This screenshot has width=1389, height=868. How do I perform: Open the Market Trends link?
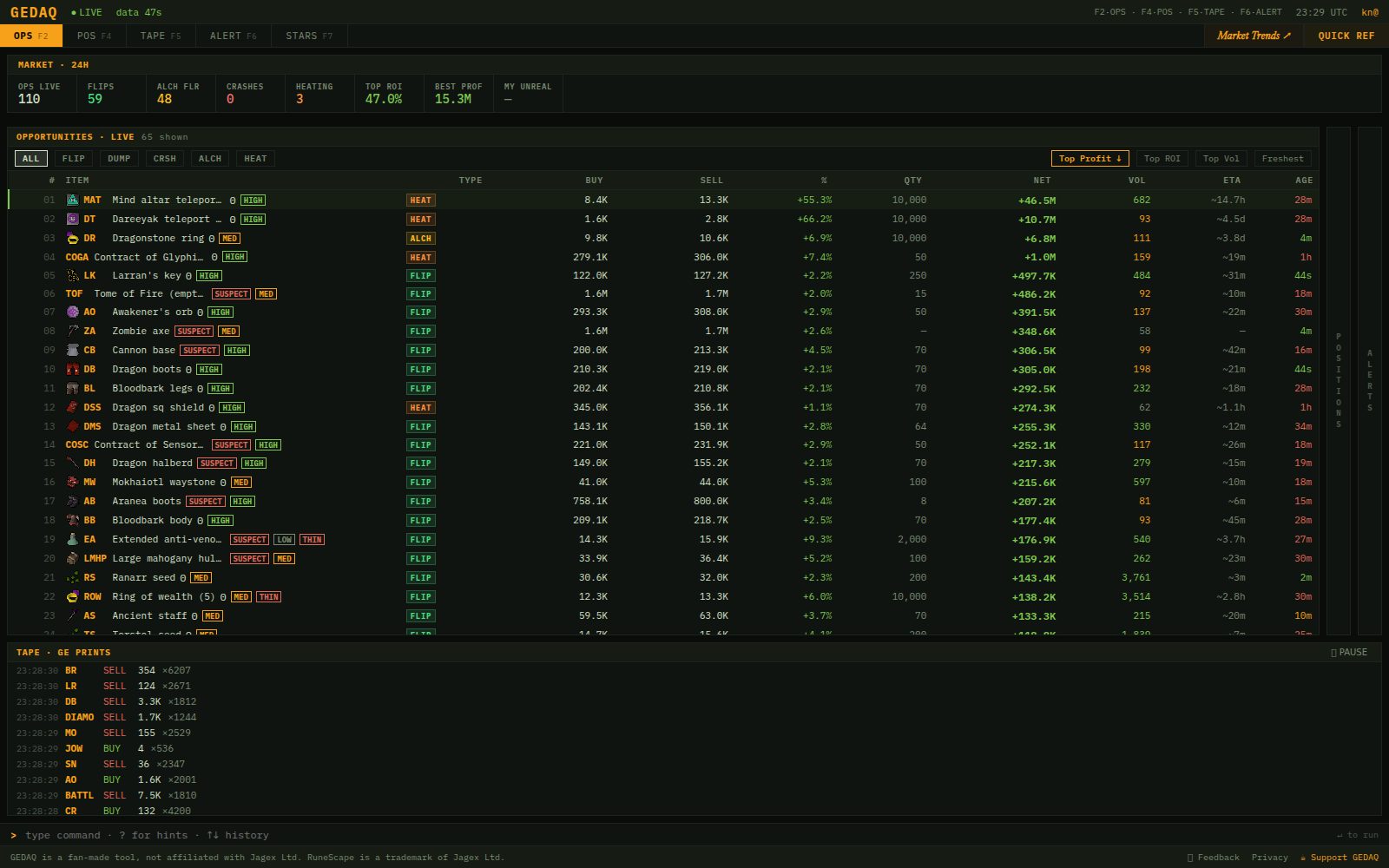click(x=1254, y=36)
